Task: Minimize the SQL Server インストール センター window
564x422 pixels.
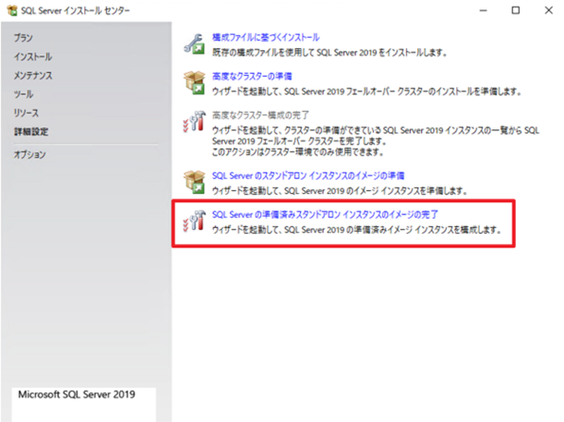Action: coord(483,11)
